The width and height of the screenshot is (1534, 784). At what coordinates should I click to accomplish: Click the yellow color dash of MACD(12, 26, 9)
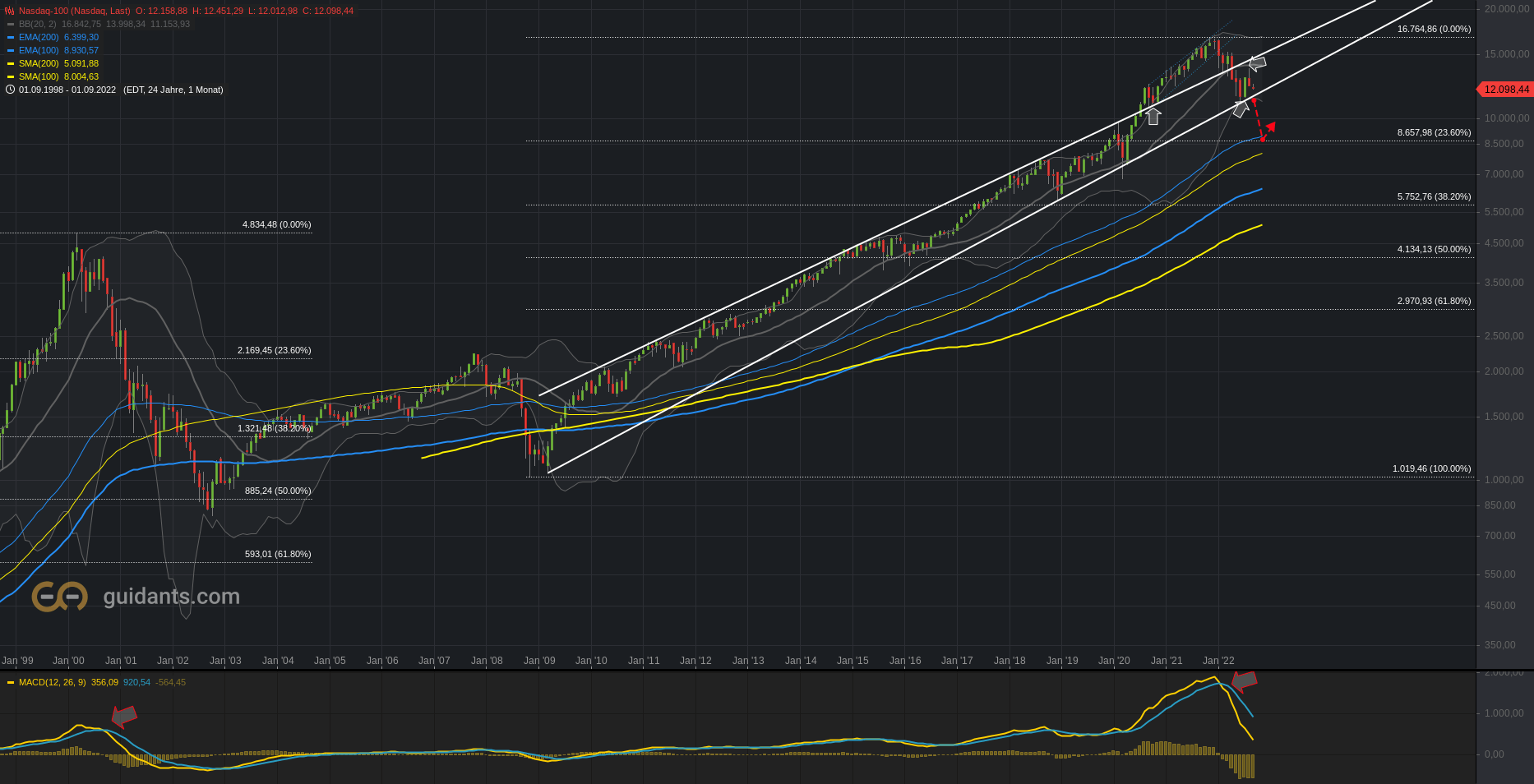tap(11, 682)
